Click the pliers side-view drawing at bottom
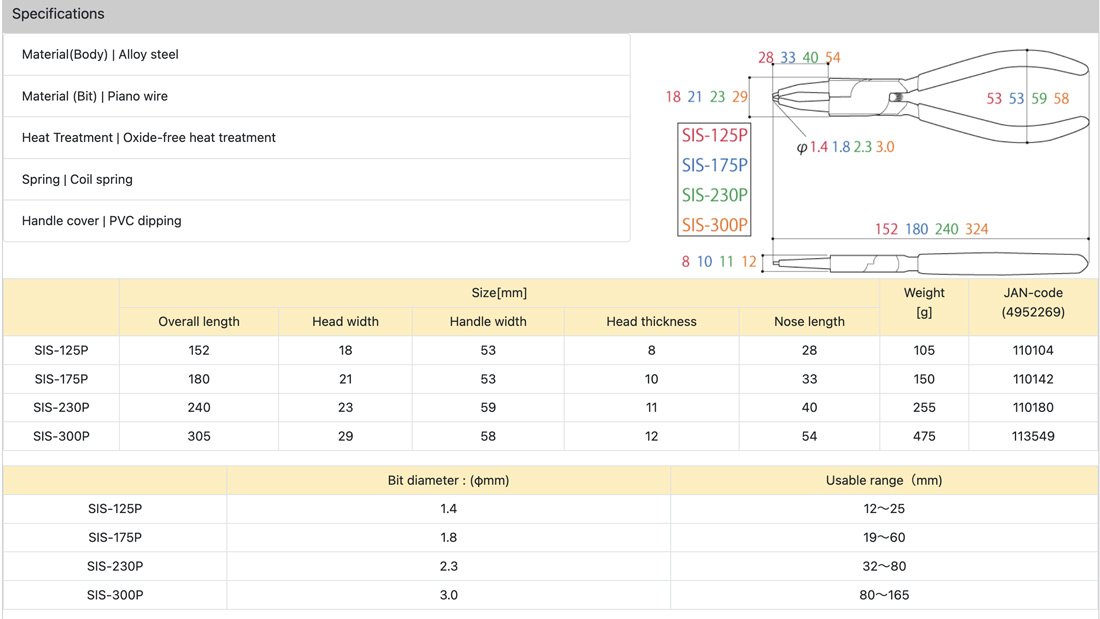Screen dimensions: 1100x619 tap(930, 263)
